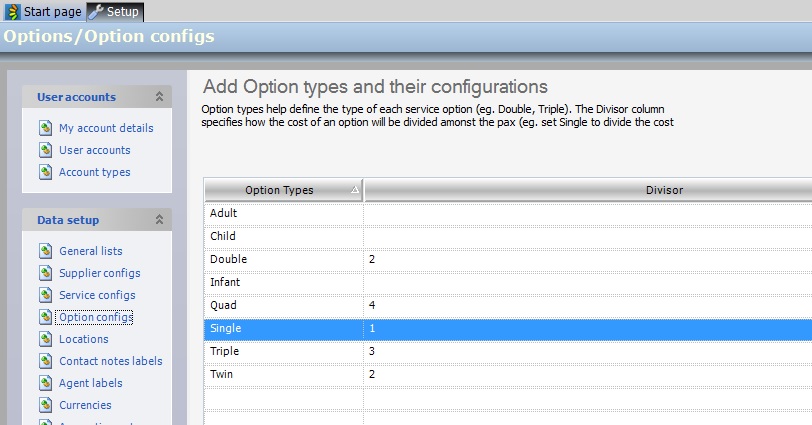Click the icon next to Account types
This screenshot has height=425, width=812.
click(45, 172)
